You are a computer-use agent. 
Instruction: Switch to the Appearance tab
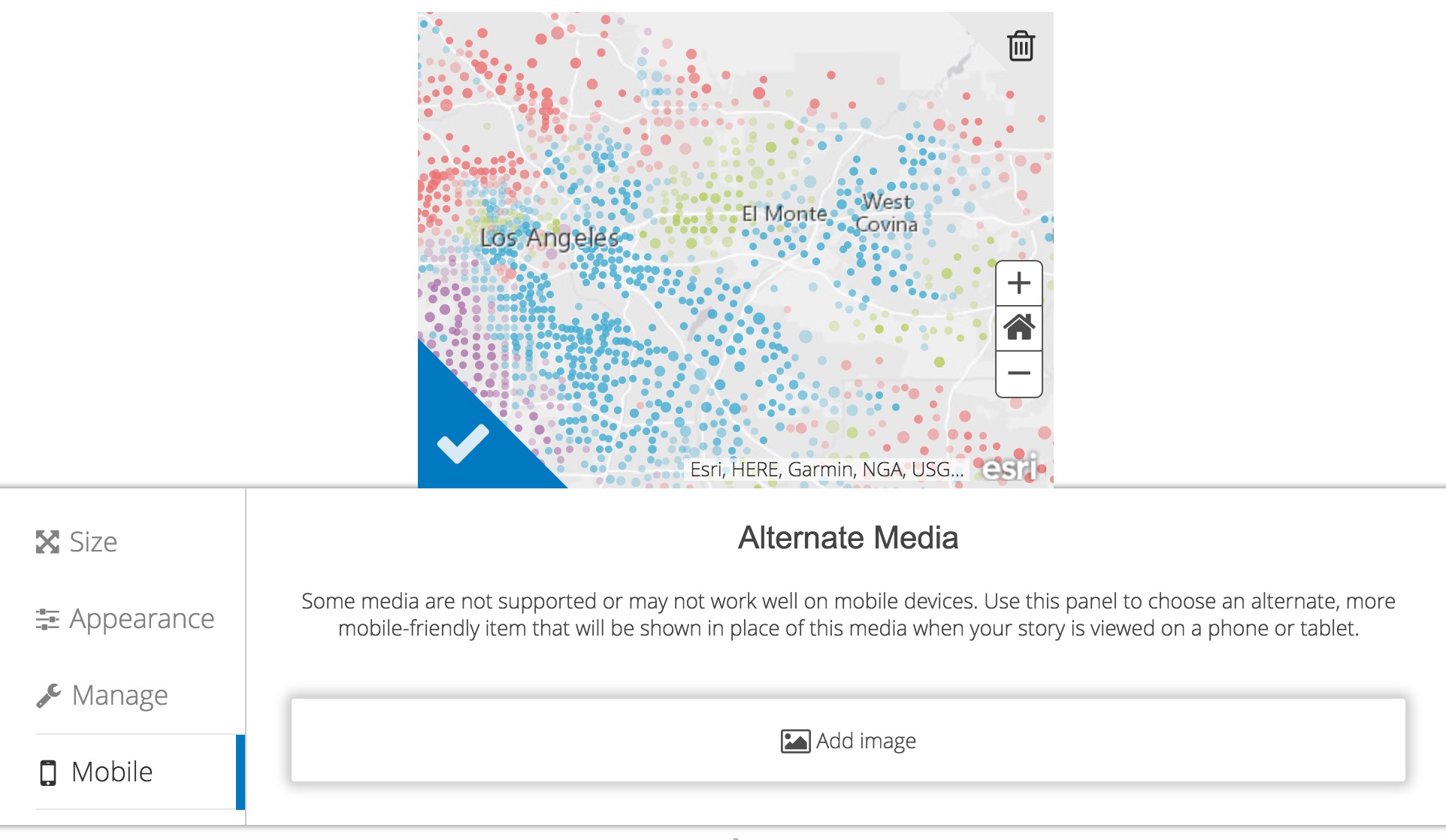(141, 618)
